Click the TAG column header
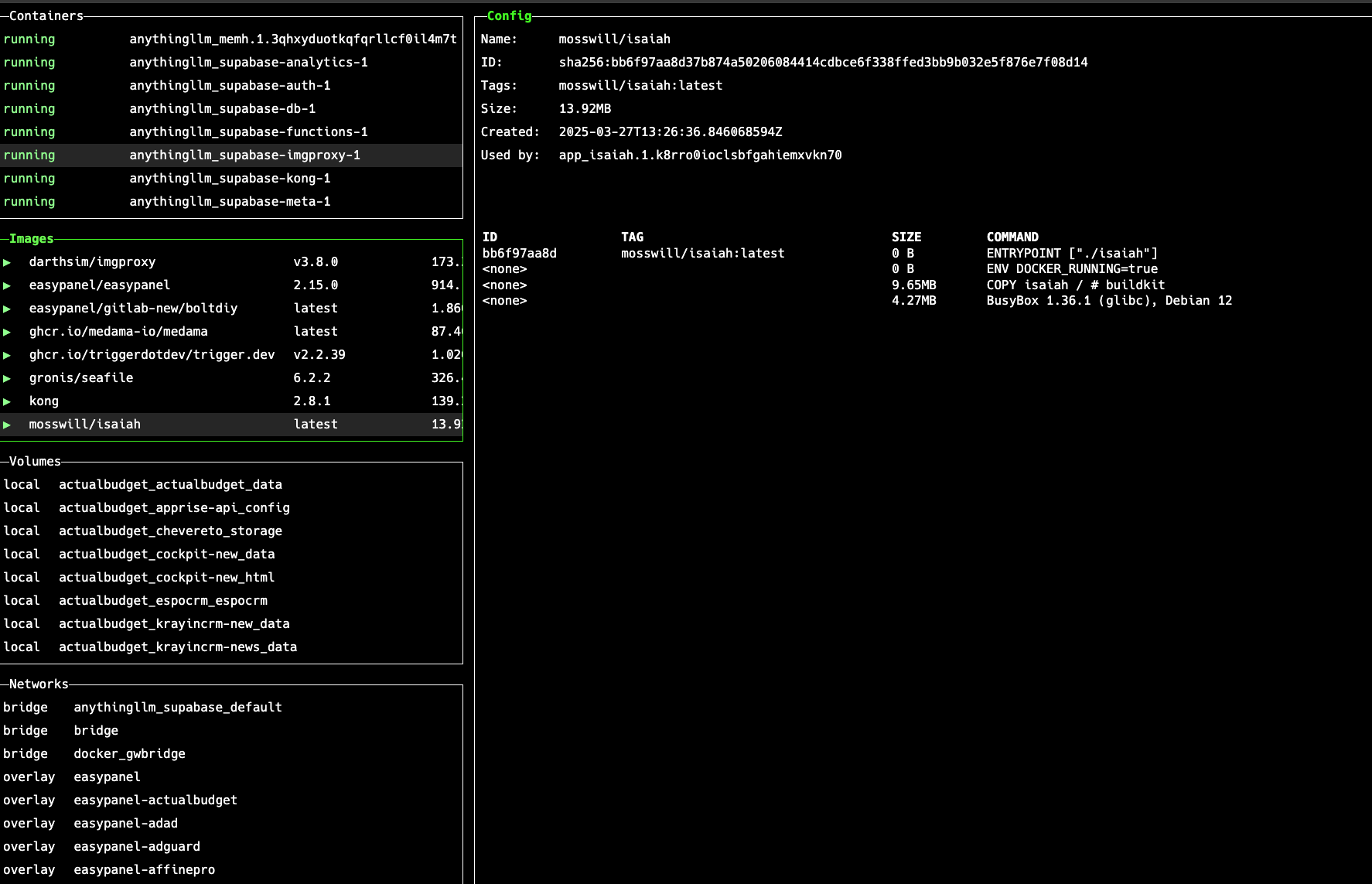The width and height of the screenshot is (1372, 884). pyautogui.click(x=632, y=237)
